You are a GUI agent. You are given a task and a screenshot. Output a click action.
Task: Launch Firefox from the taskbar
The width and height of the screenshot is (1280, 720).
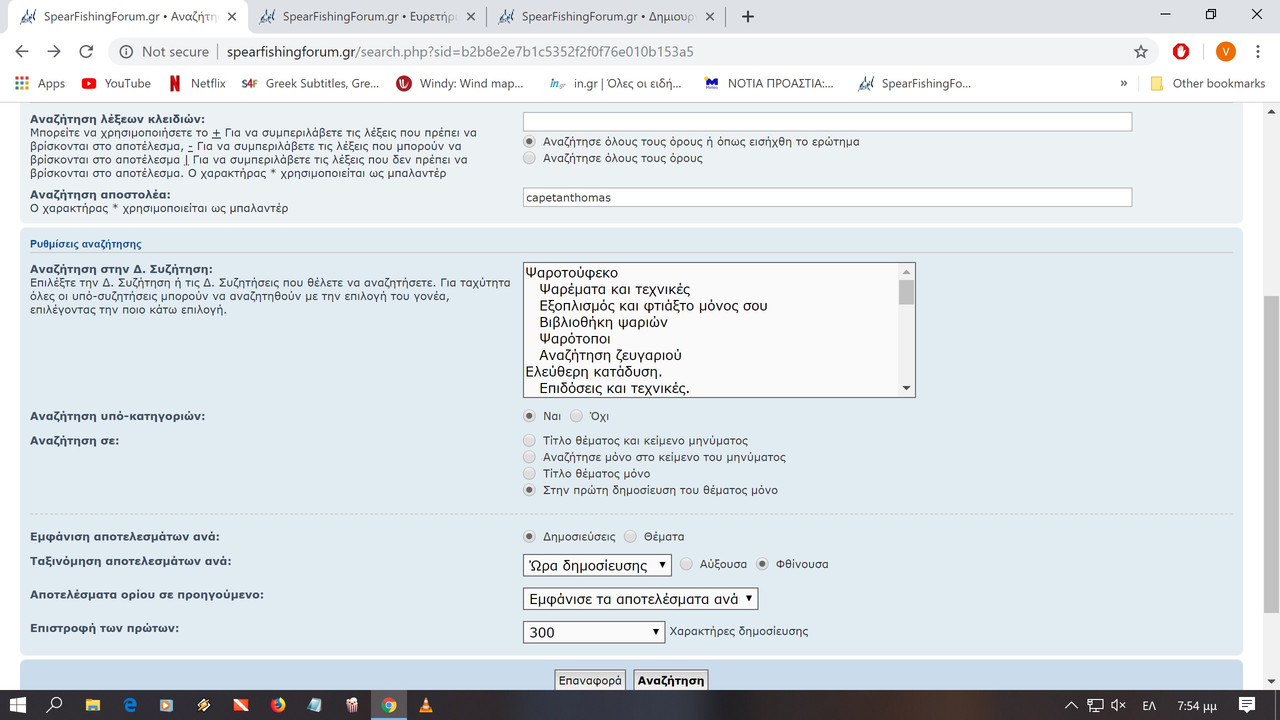278,705
